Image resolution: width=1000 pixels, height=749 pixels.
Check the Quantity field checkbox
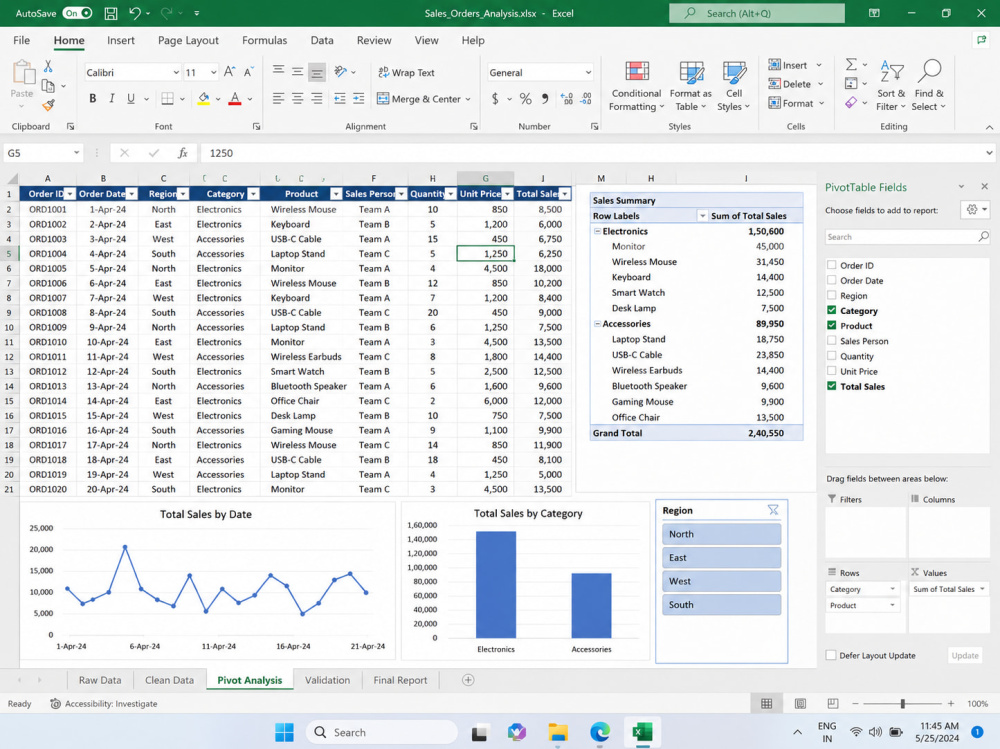pos(832,356)
